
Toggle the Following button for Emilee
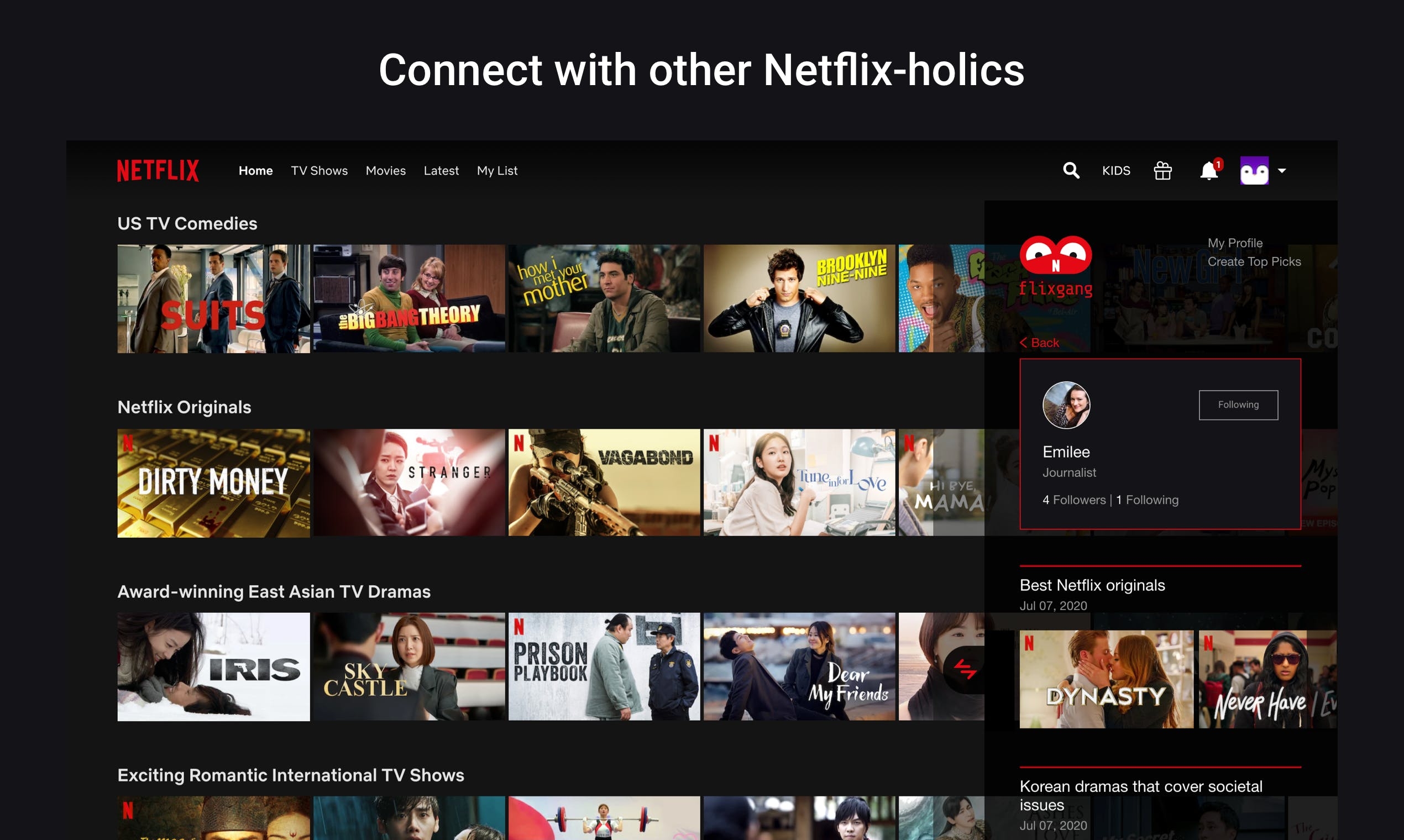[x=1238, y=405]
